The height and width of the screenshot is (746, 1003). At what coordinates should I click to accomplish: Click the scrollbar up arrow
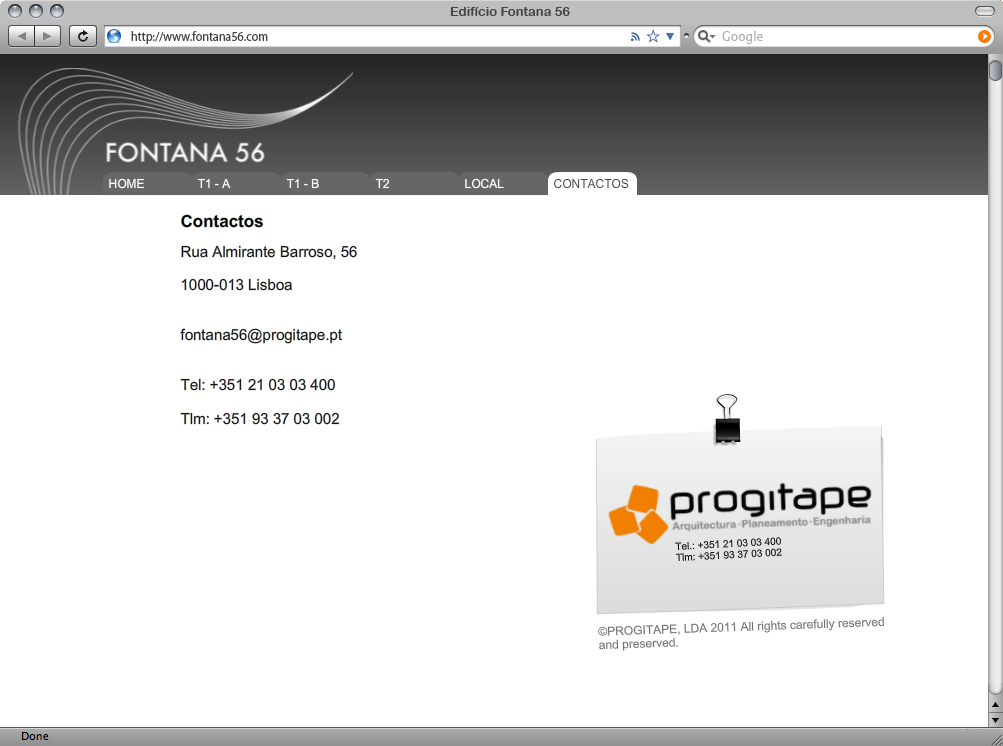(x=995, y=705)
